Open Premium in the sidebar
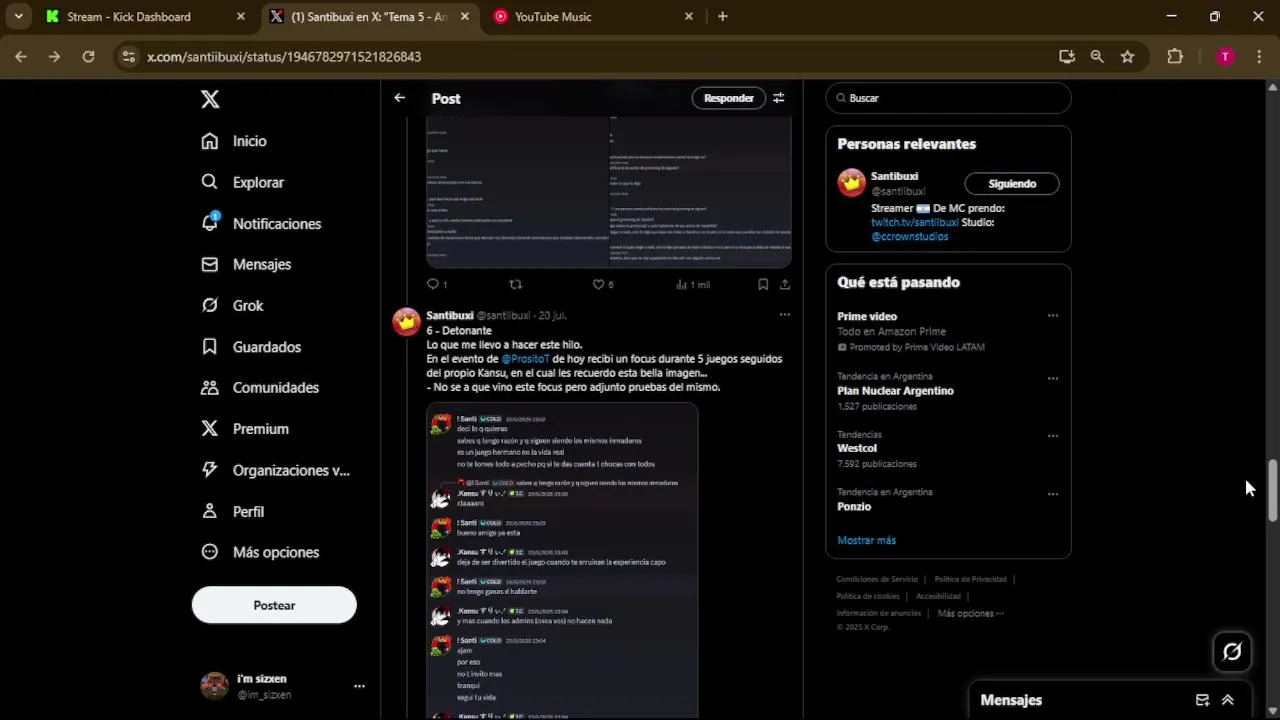Viewport: 1280px width, 720px height. [245, 428]
